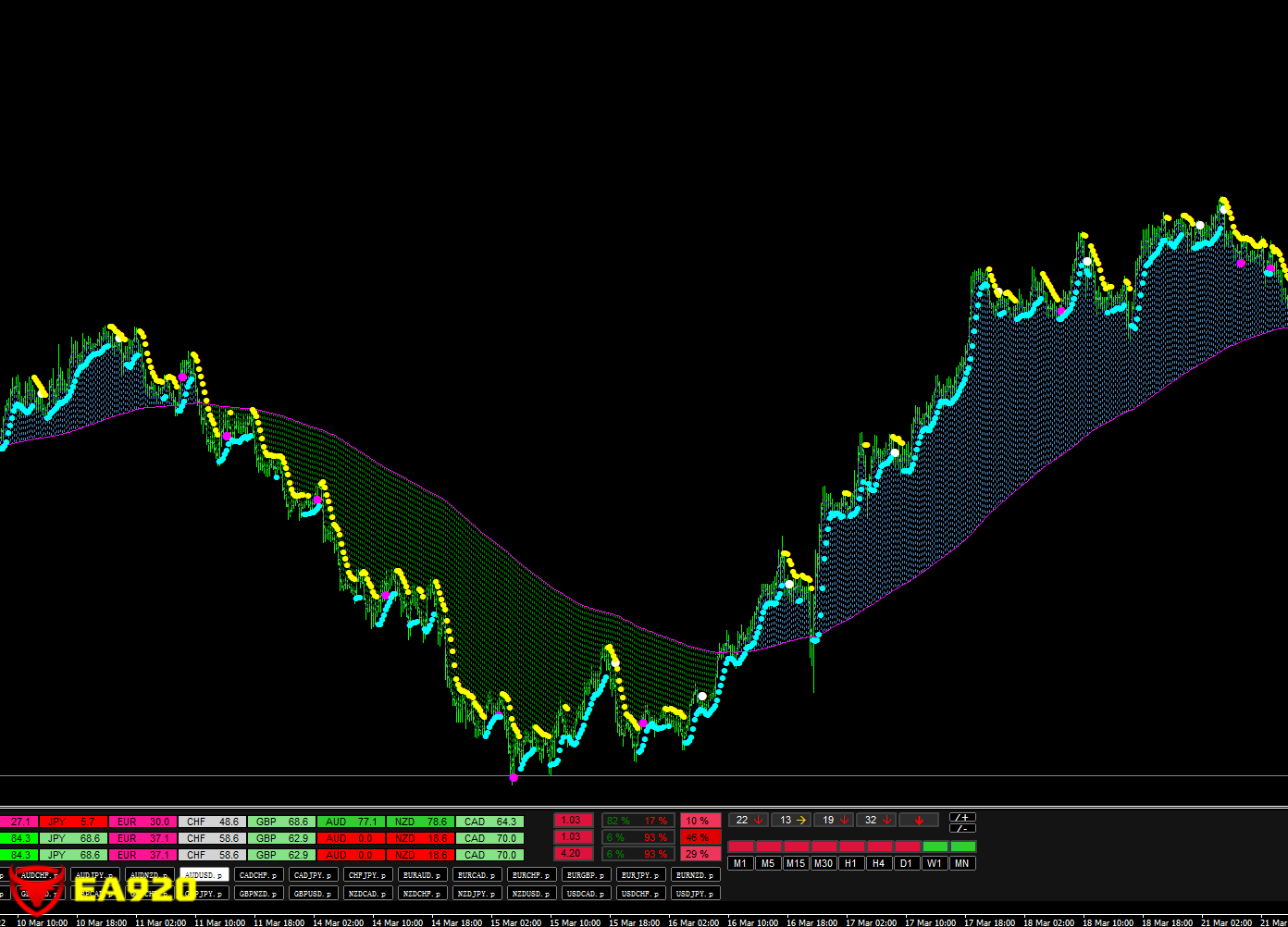Open the GBPUSD.p symbol chart
1288x927 pixels.
pyautogui.click(x=313, y=894)
